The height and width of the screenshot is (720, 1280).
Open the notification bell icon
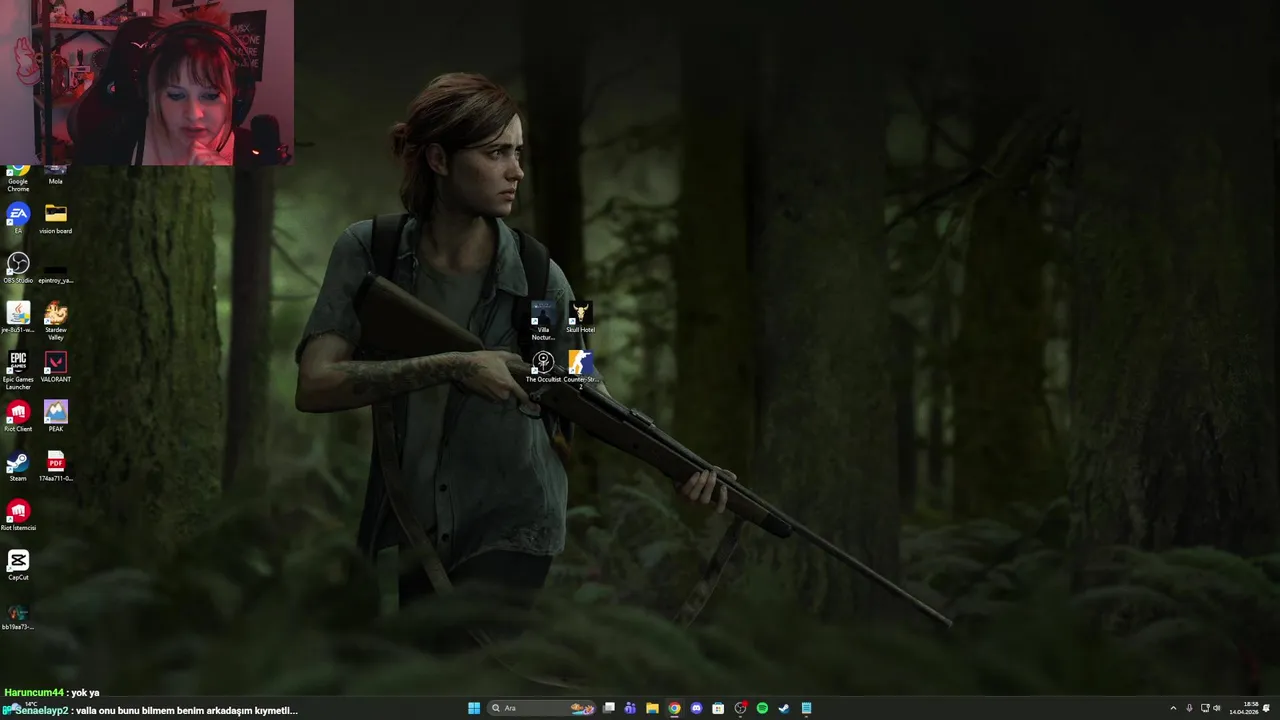click(x=1267, y=708)
